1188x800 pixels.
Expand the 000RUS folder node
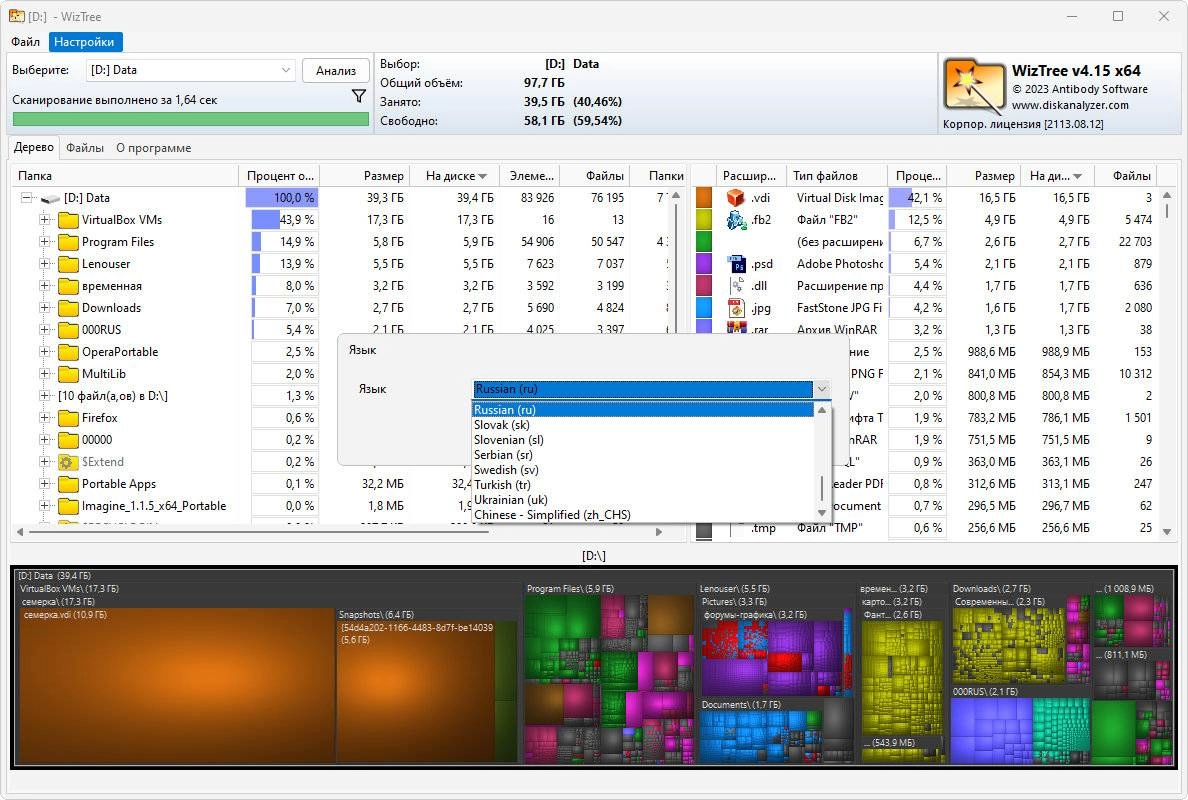click(45, 330)
